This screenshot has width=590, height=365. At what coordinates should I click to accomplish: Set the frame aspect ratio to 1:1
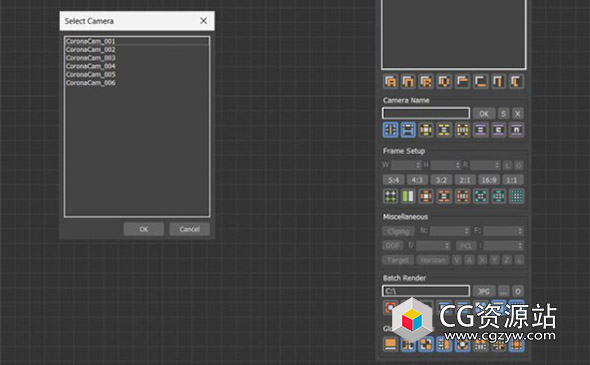pos(512,180)
